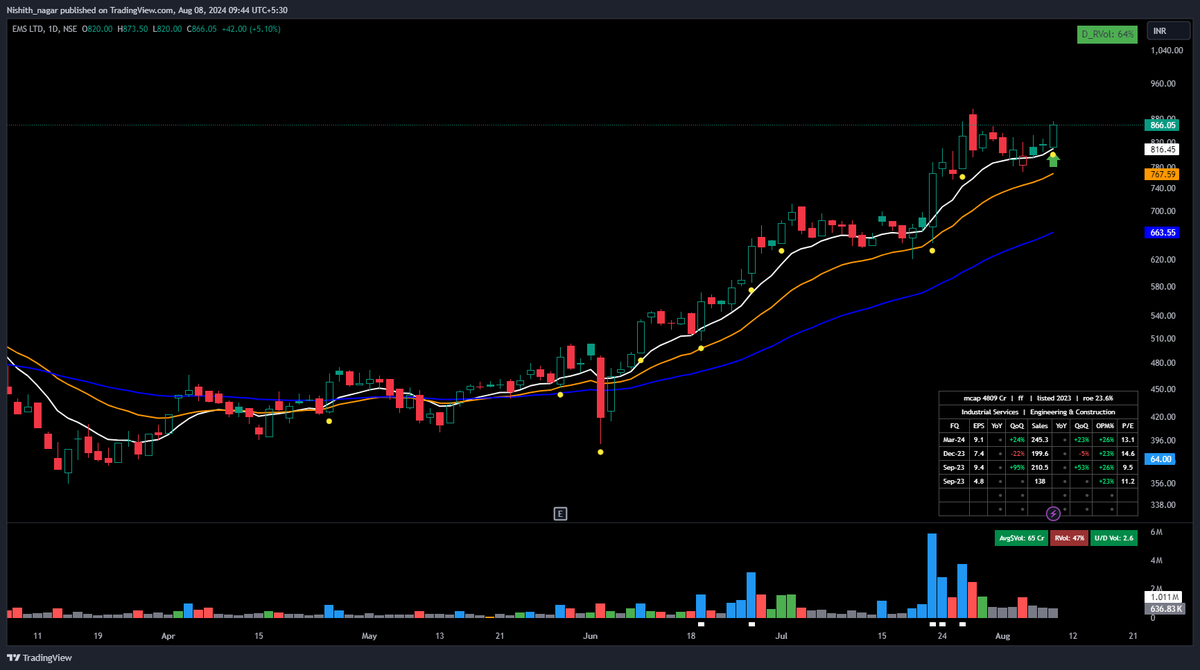1200x670 pixels.
Task: Click the yellow dot below the June low candle
Action: point(600,453)
